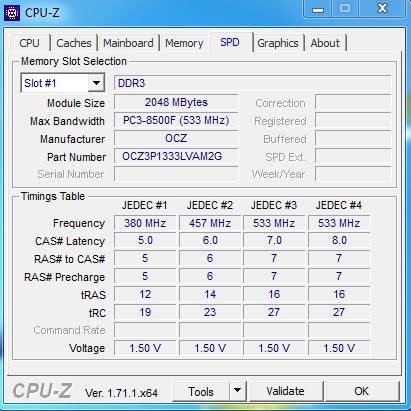The height and width of the screenshot is (411, 411).
Task: Expand the Slot #1 memory slot dropdown
Action: tap(96, 83)
